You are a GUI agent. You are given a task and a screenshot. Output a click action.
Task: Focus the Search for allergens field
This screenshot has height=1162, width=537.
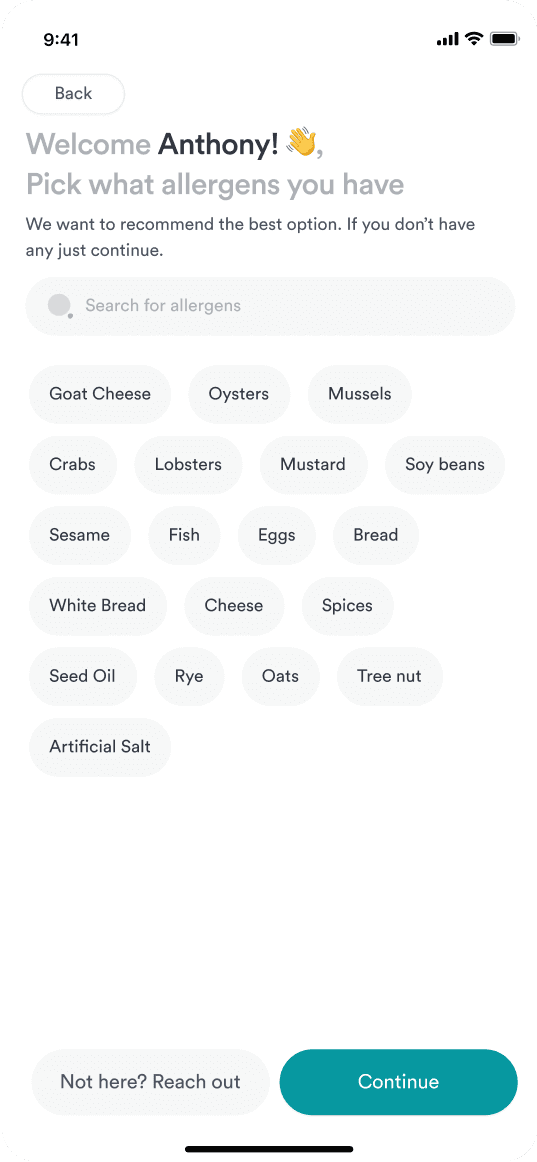[270, 306]
